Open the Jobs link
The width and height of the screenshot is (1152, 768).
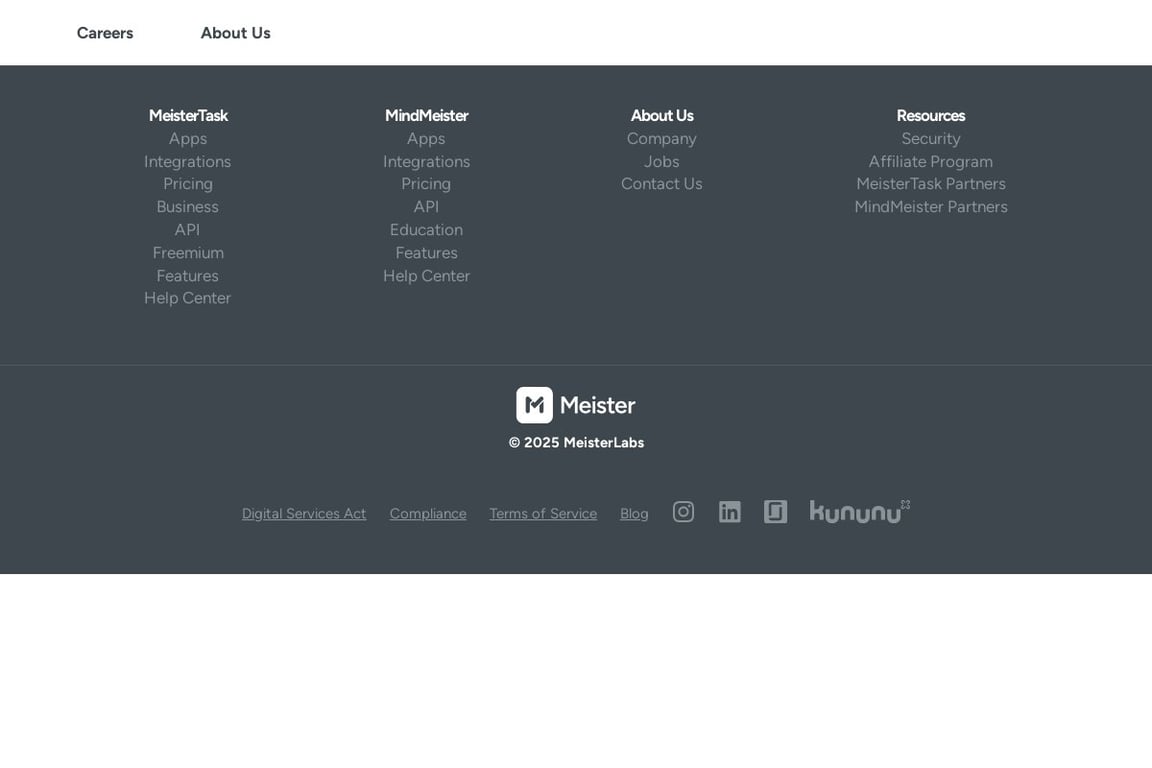(x=662, y=162)
